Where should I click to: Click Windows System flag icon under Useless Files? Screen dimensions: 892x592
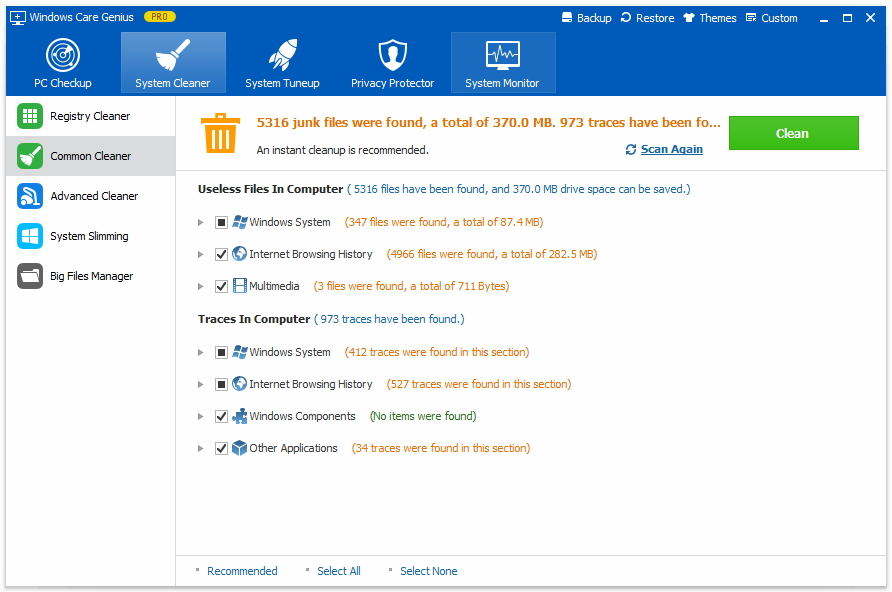[239, 222]
